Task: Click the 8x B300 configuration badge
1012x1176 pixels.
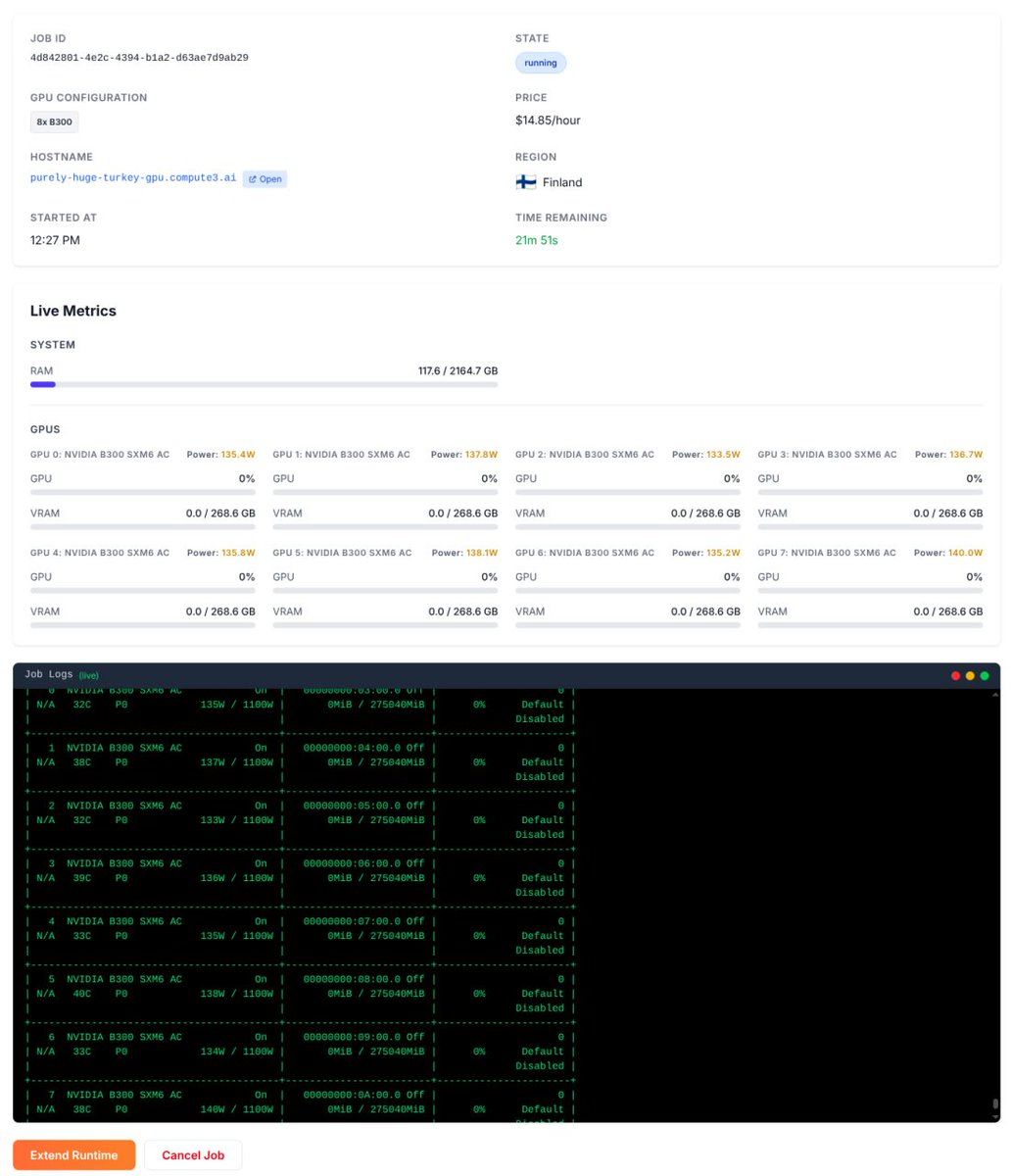Action: click(x=55, y=122)
